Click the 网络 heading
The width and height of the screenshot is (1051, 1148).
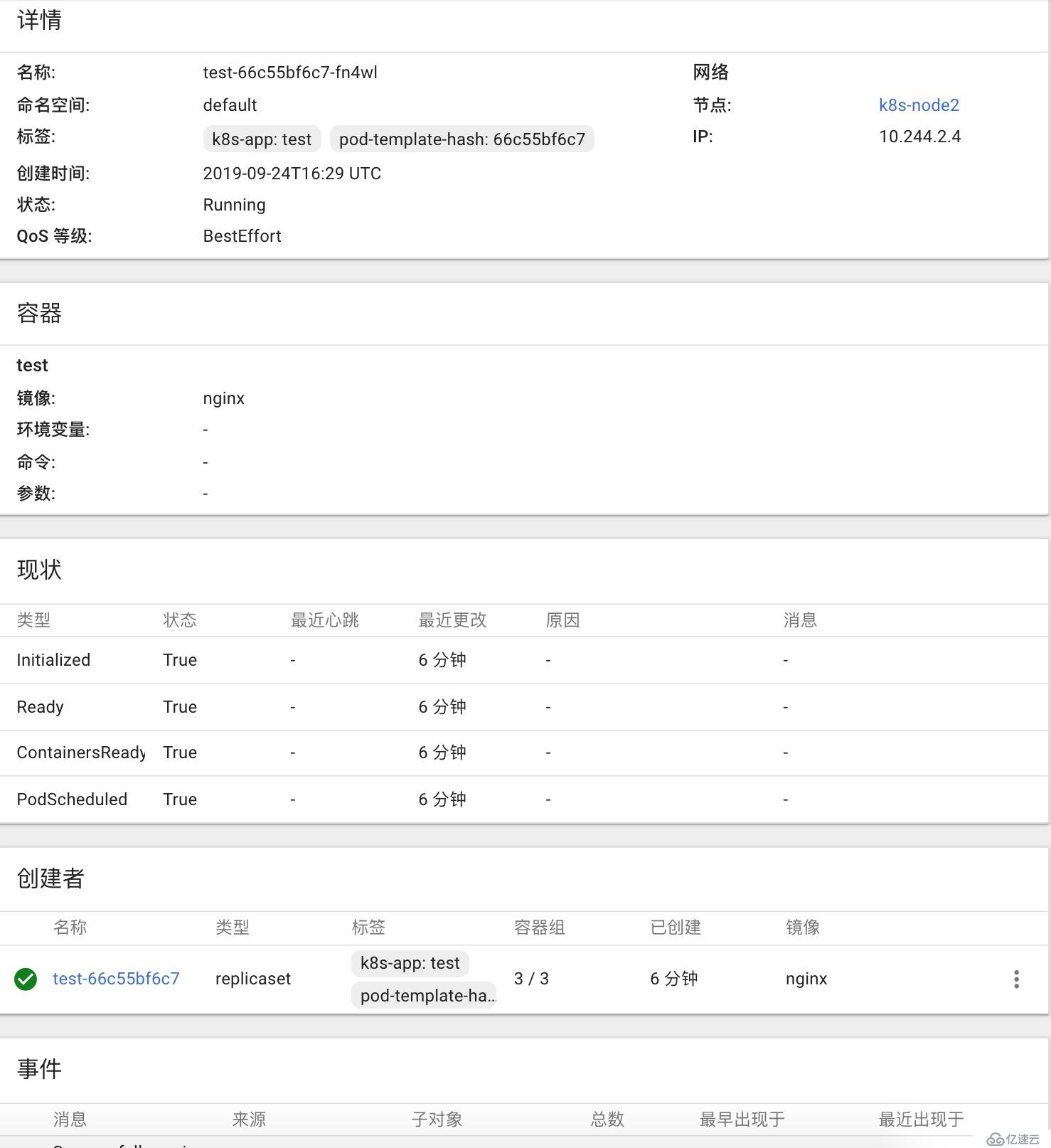710,73
